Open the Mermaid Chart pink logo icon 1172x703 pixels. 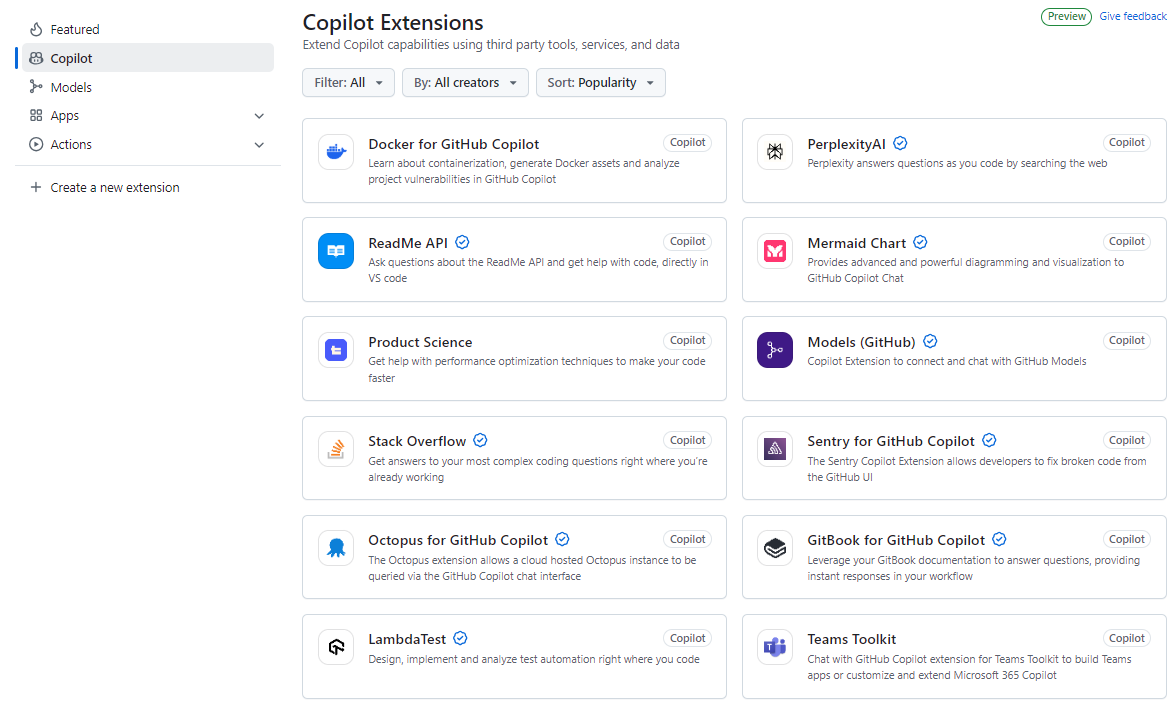click(x=775, y=251)
